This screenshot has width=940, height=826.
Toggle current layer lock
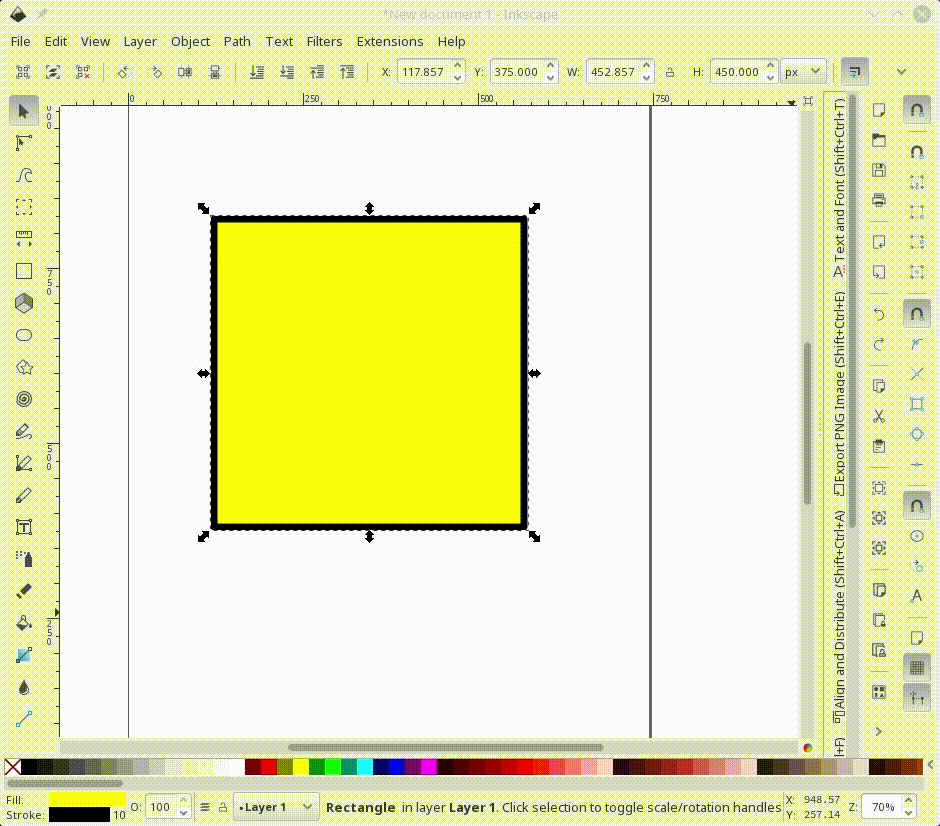(222, 807)
